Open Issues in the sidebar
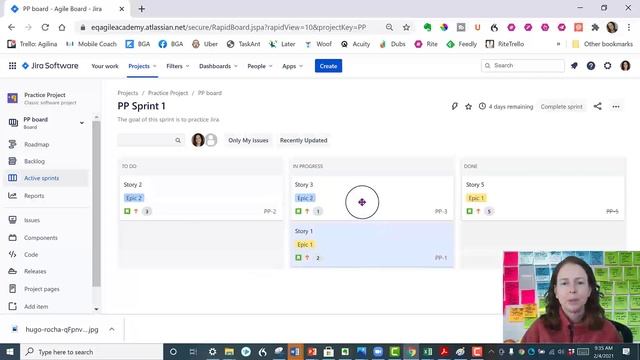Viewport: 640px width, 360px height. coord(32,220)
